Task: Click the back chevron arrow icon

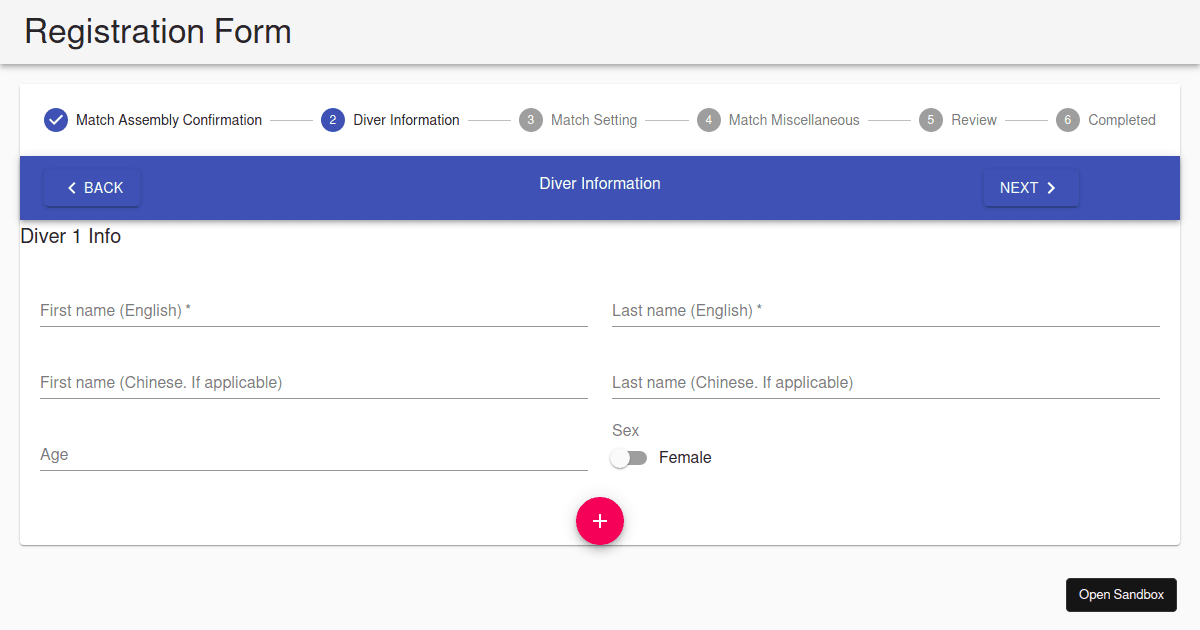Action: (71, 187)
